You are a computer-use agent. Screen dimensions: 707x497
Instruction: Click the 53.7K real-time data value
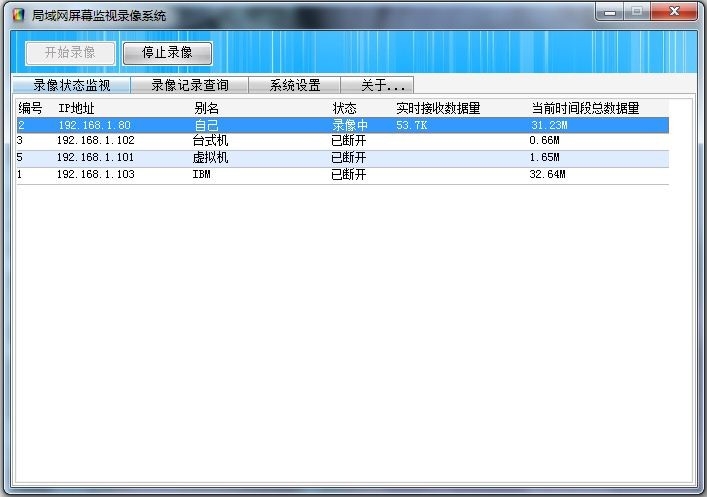click(x=411, y=125)
